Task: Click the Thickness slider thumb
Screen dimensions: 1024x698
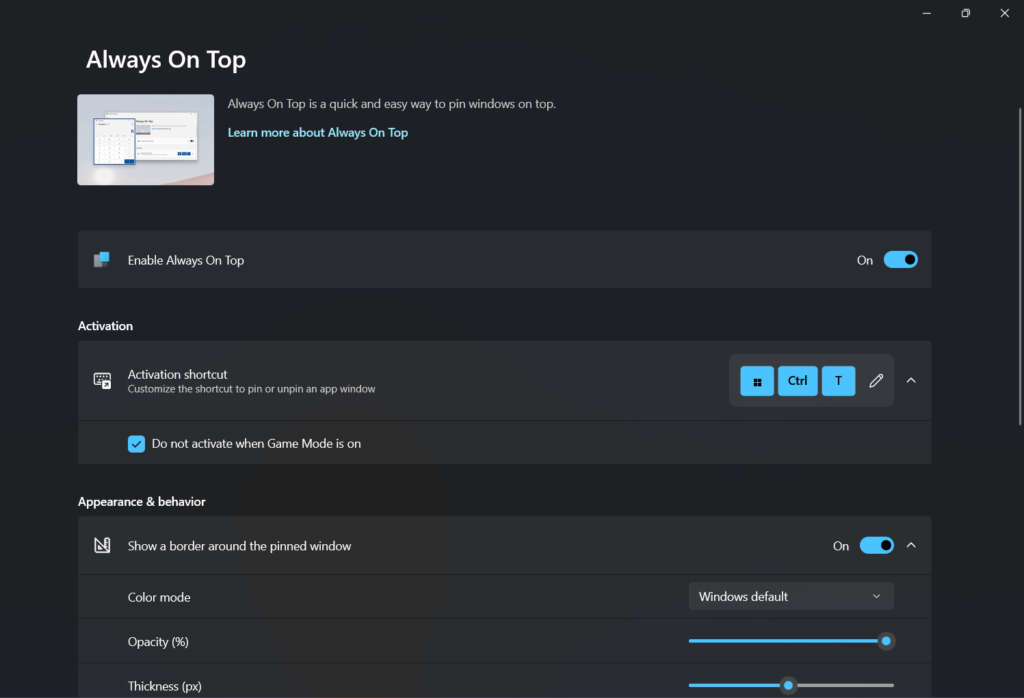Action: click(x=788, y=686)
